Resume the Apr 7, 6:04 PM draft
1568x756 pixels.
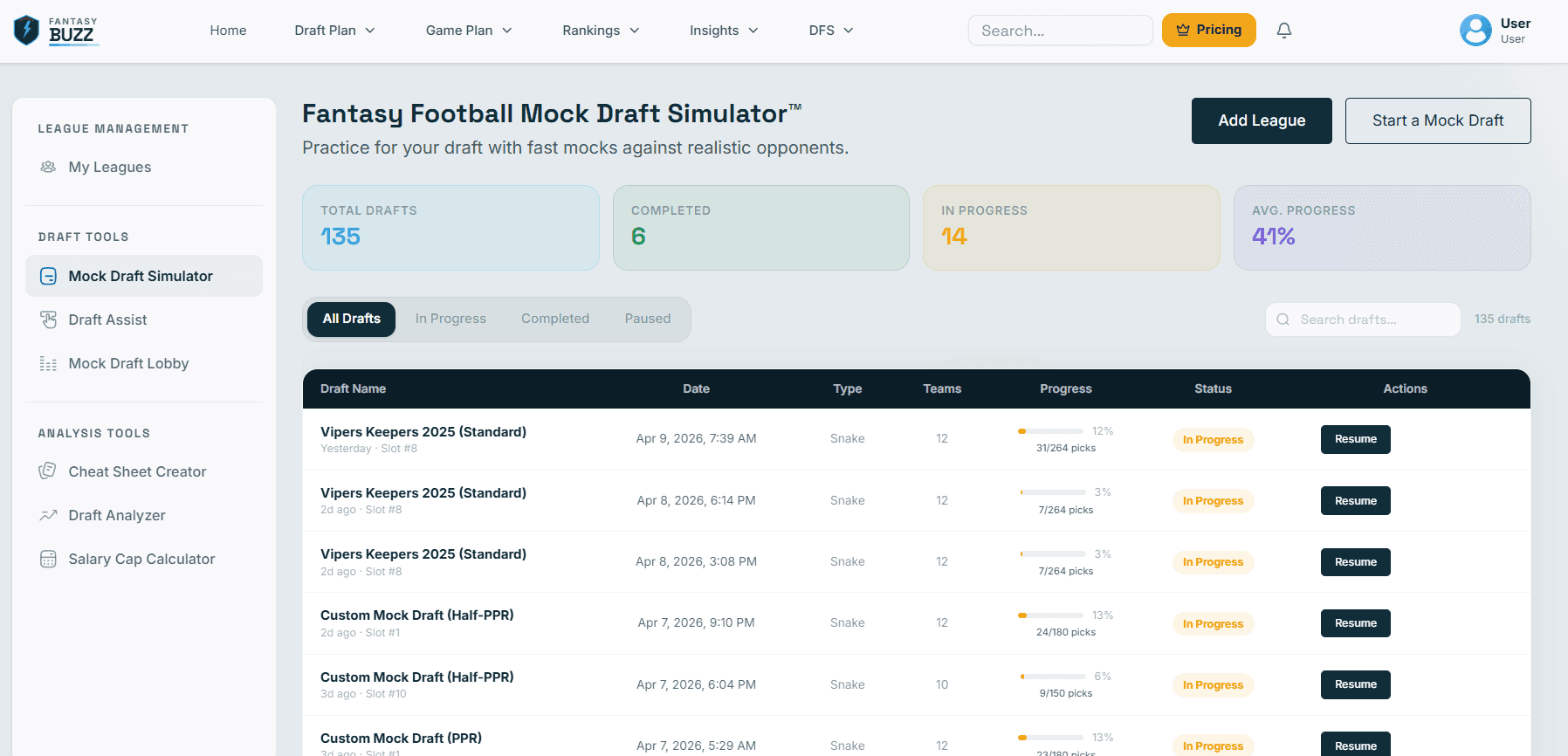click(x=1355, y=684)
